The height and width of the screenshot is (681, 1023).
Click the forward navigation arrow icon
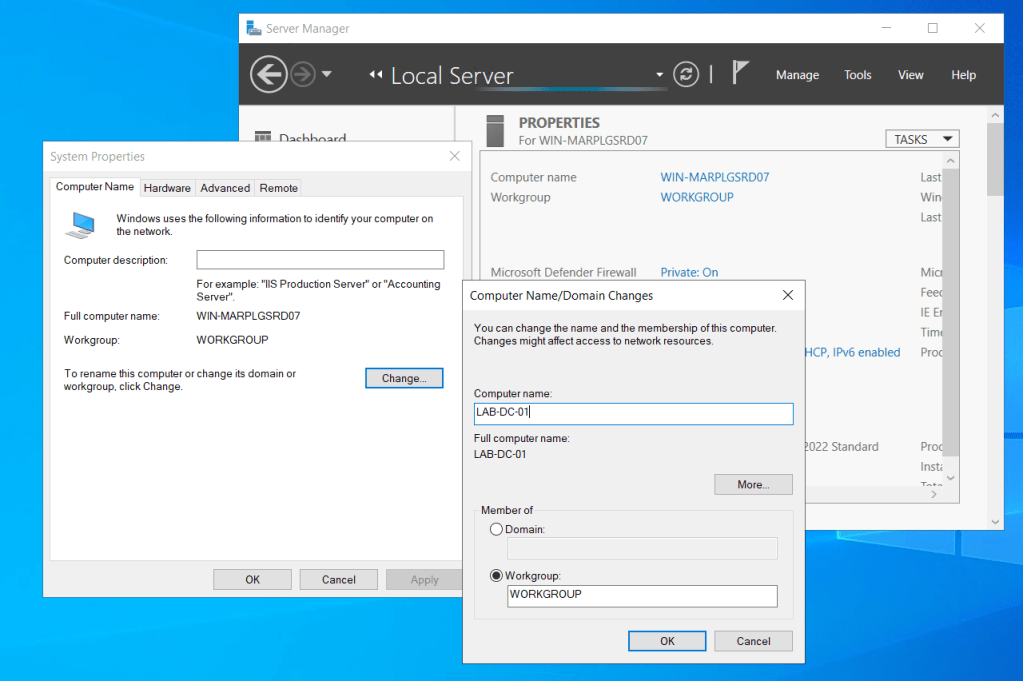[303, 75]
